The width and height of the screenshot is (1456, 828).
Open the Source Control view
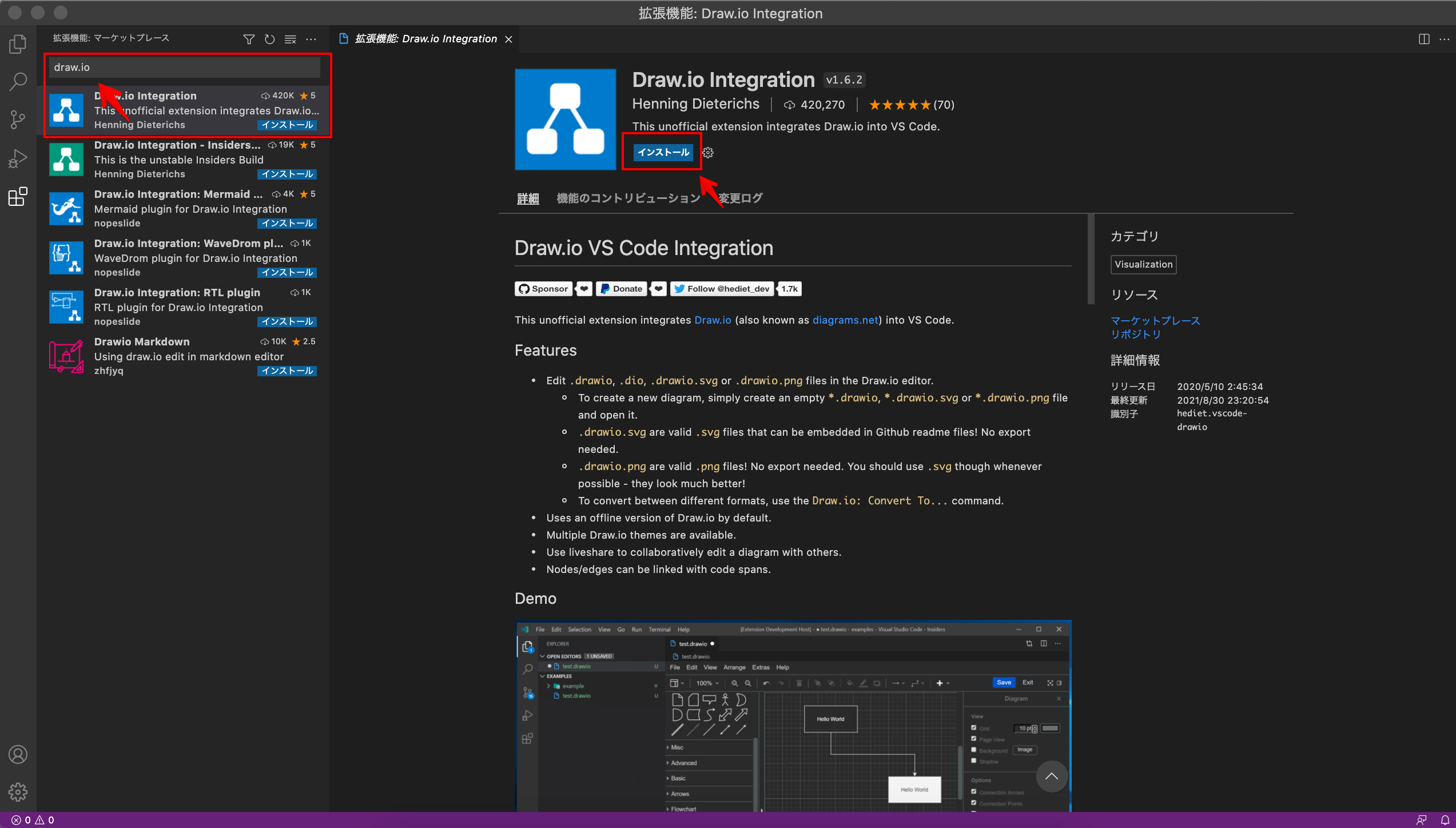pos(18,120)
